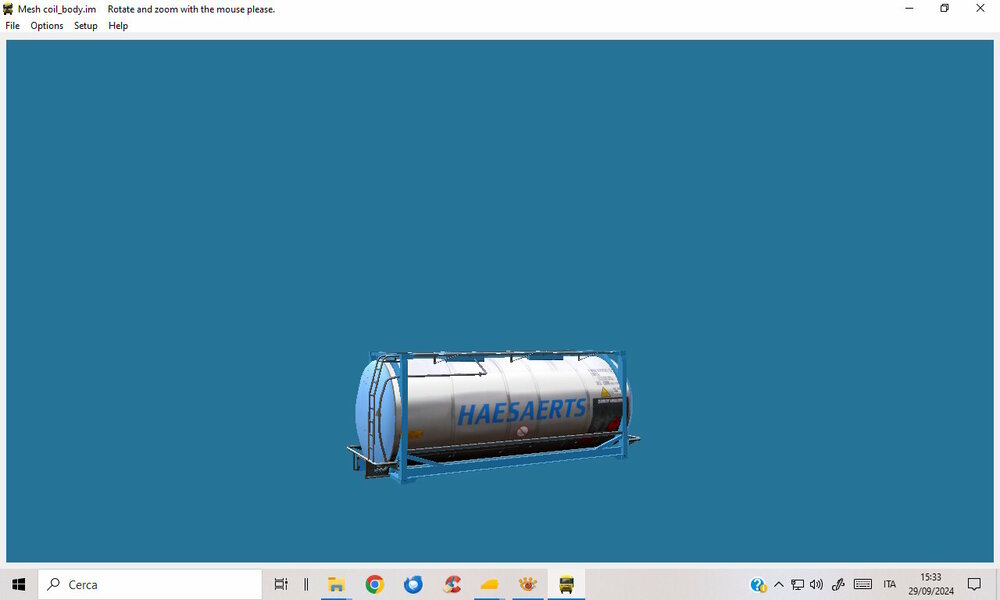The width and height of the screenshot is (1000, 600).
Task: Launch Google Chrome from the taskbar
Action: tap(375, 584)
